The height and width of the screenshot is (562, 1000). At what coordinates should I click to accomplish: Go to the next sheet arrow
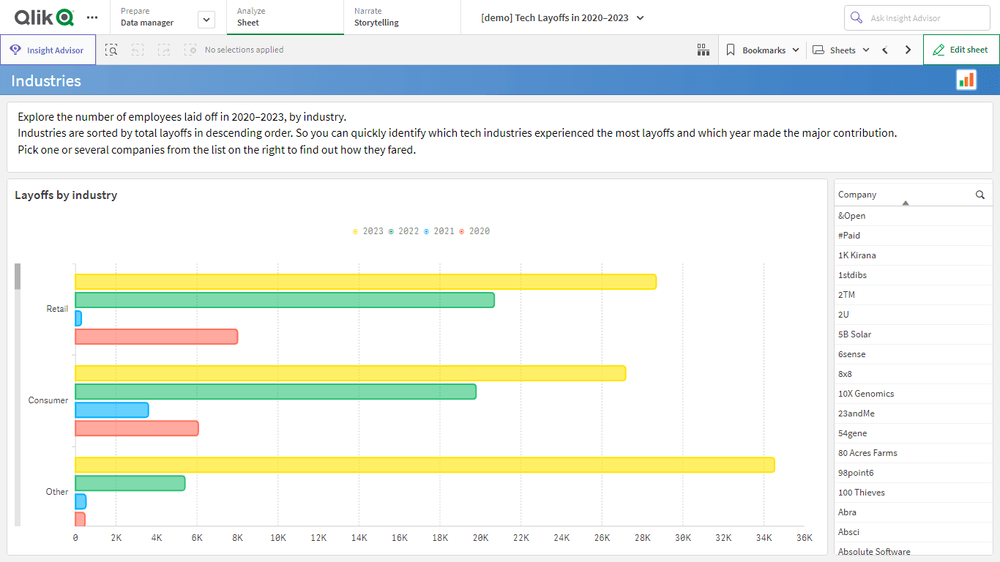point(908,50)
